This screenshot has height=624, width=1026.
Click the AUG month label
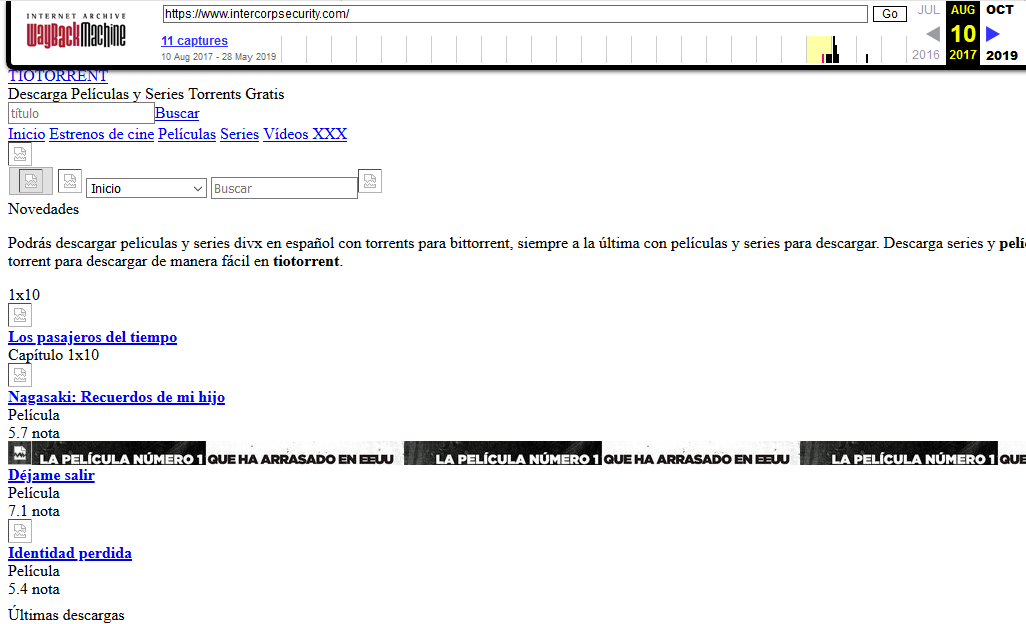tap(963, 10)
